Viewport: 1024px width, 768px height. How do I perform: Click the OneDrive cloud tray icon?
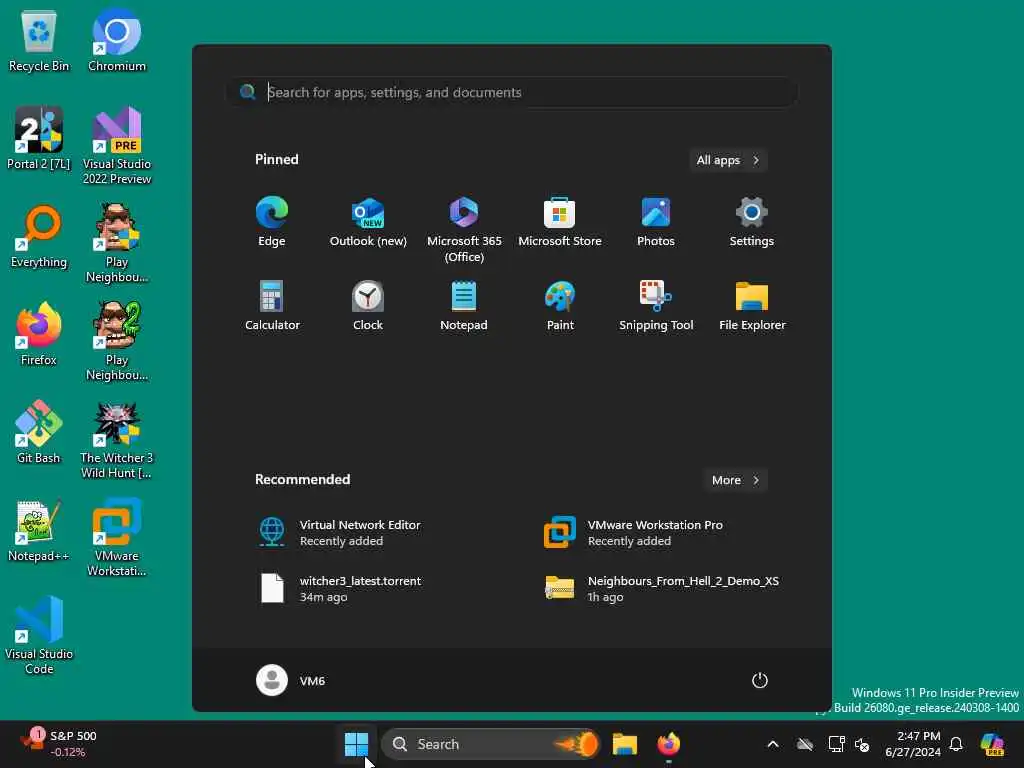click(x=805, y=744)
